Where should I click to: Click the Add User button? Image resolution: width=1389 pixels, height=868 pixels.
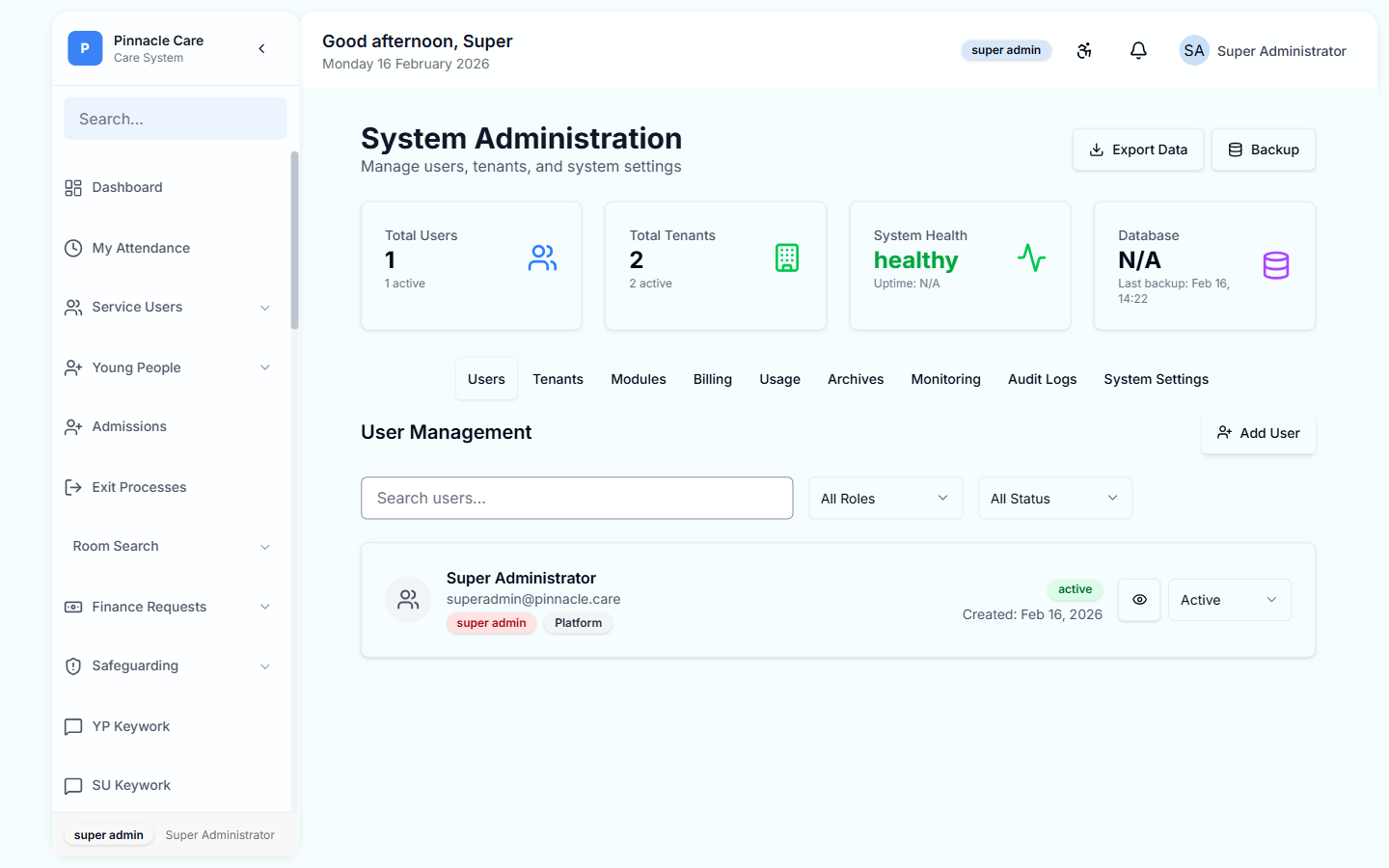tap(1258, 433)
